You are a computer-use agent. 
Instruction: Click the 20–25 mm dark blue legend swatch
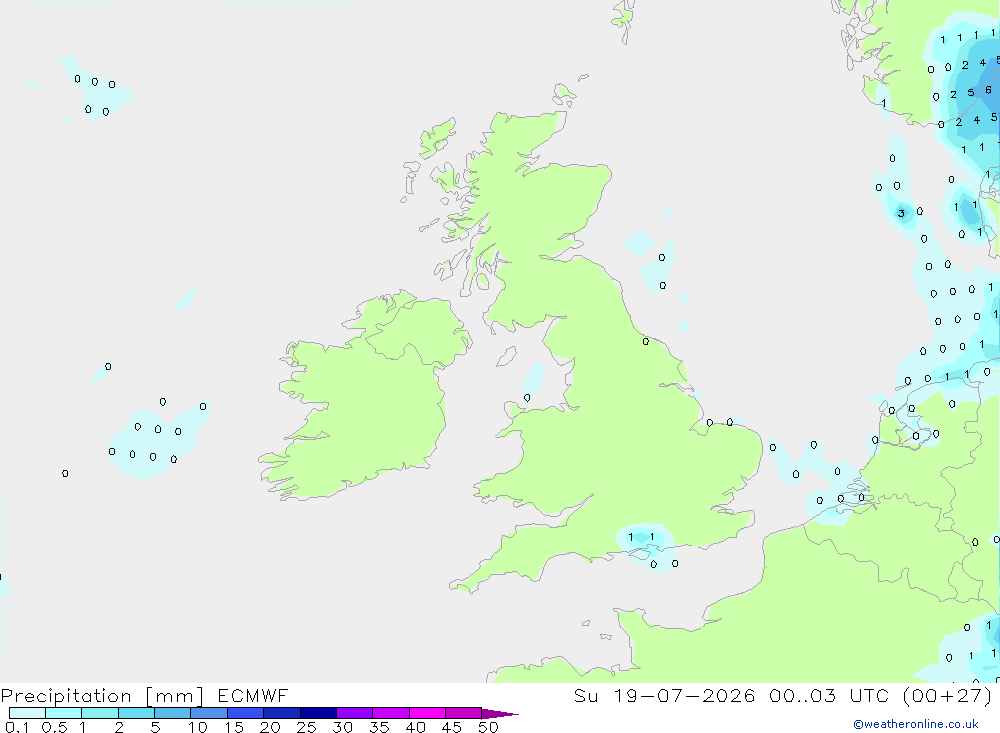pyautogui.click(x=282, y=713)
